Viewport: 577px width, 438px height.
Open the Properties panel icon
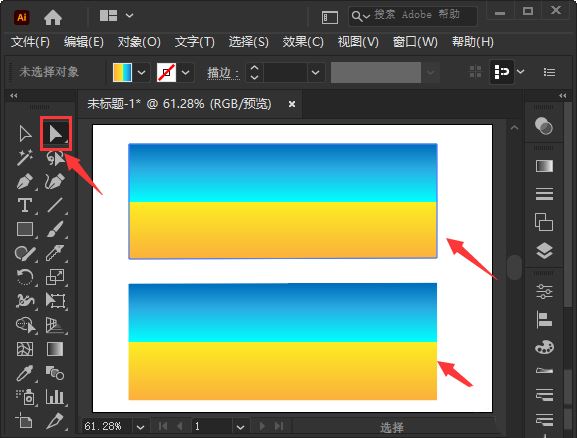click(544, 291)
